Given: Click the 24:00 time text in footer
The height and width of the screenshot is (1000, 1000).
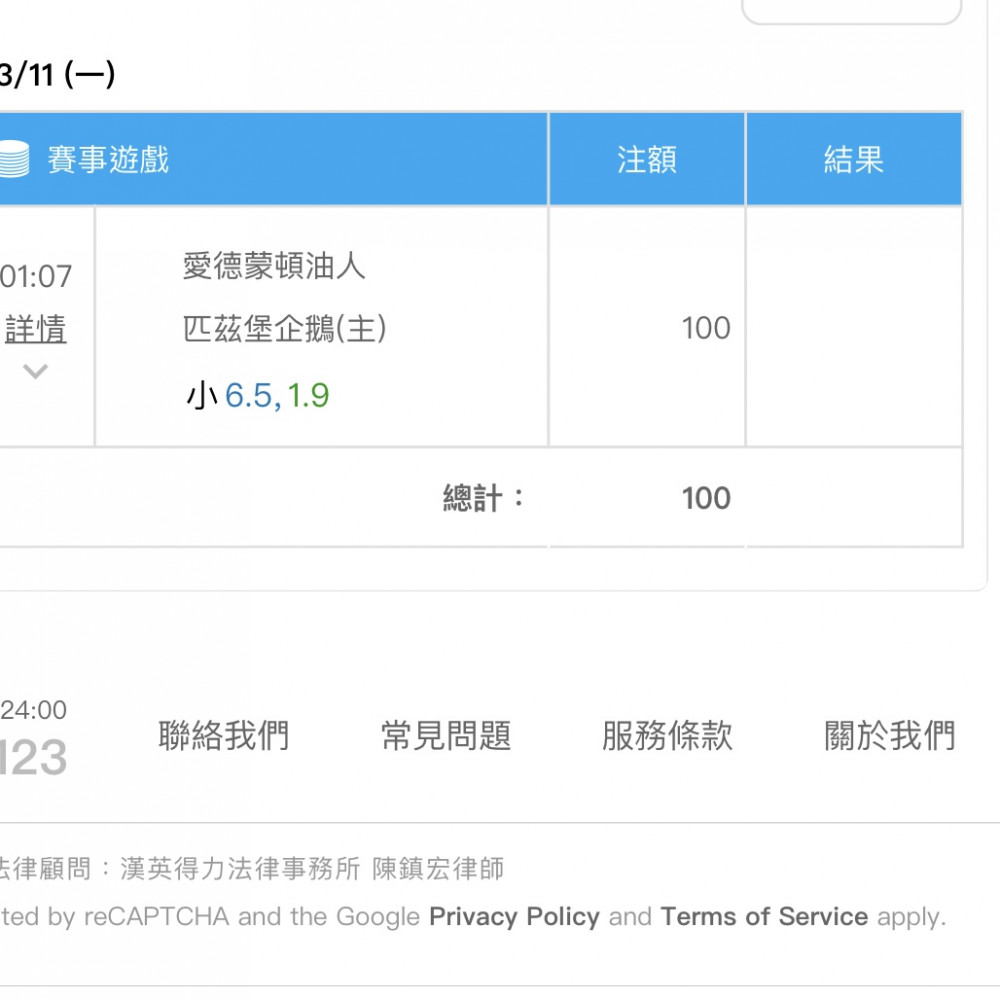Looking at the screenshot, I should click(x=33, y=710).
